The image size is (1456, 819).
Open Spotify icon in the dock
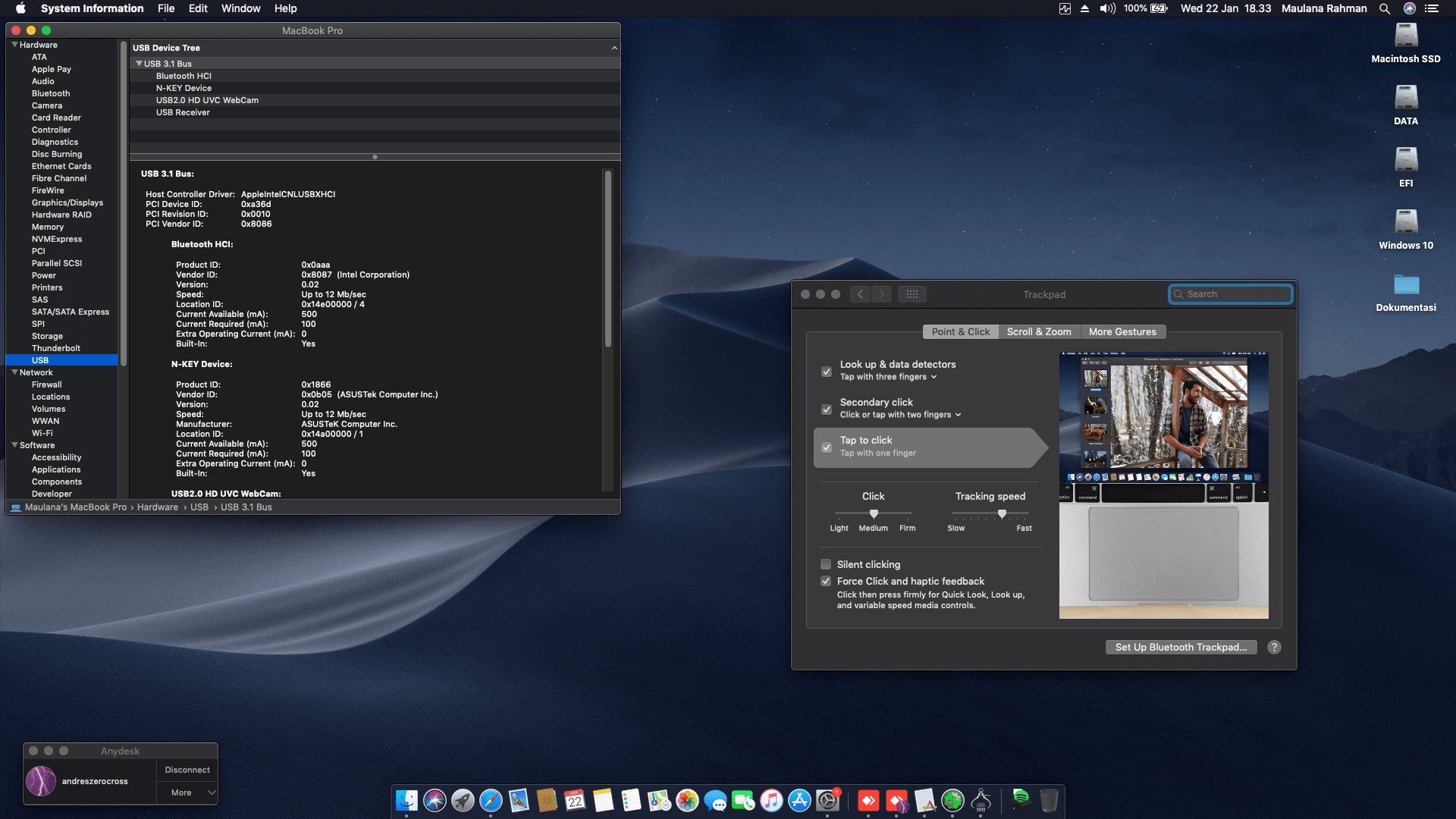[x=1020, y=799]
